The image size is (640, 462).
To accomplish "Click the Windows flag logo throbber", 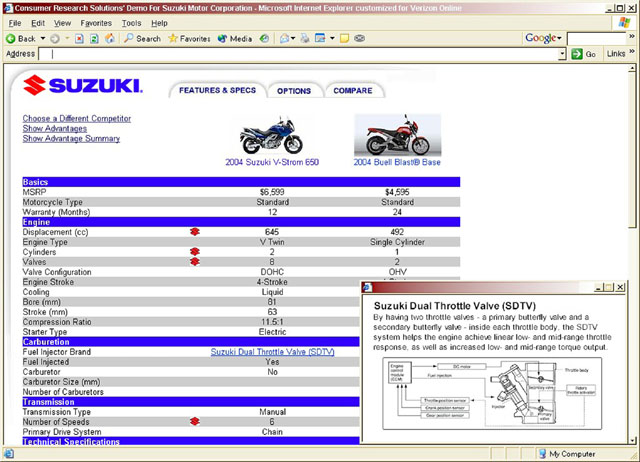I will coord(624,23).
